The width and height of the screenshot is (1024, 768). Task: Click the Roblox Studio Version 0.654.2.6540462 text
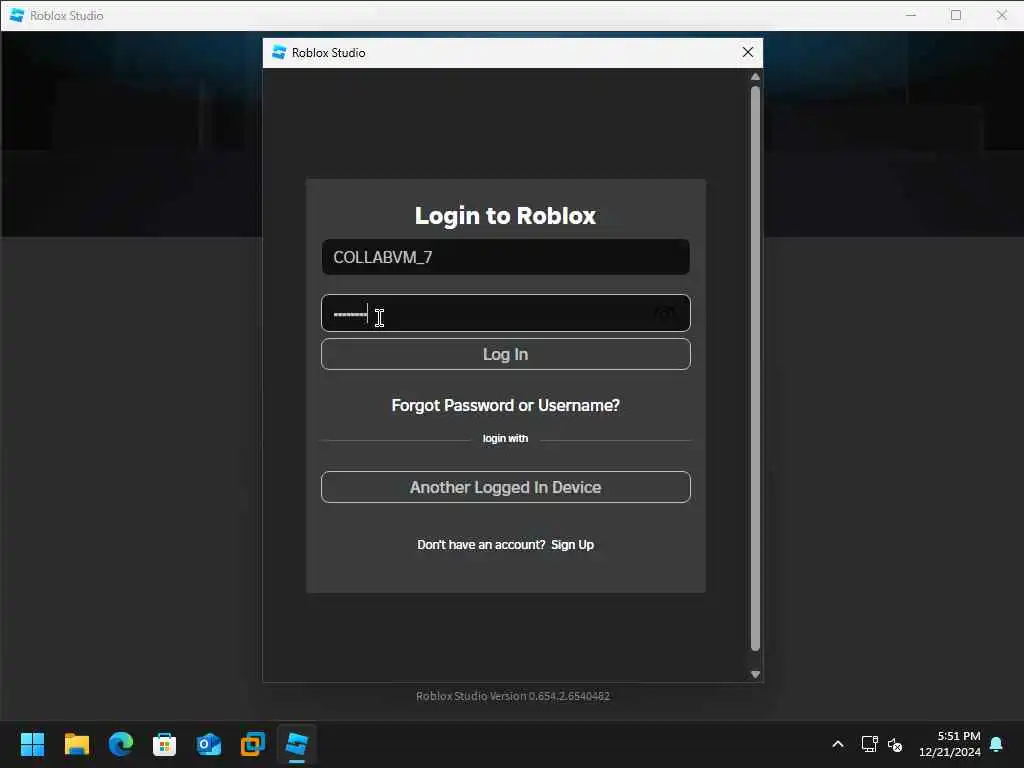[513, 696]
